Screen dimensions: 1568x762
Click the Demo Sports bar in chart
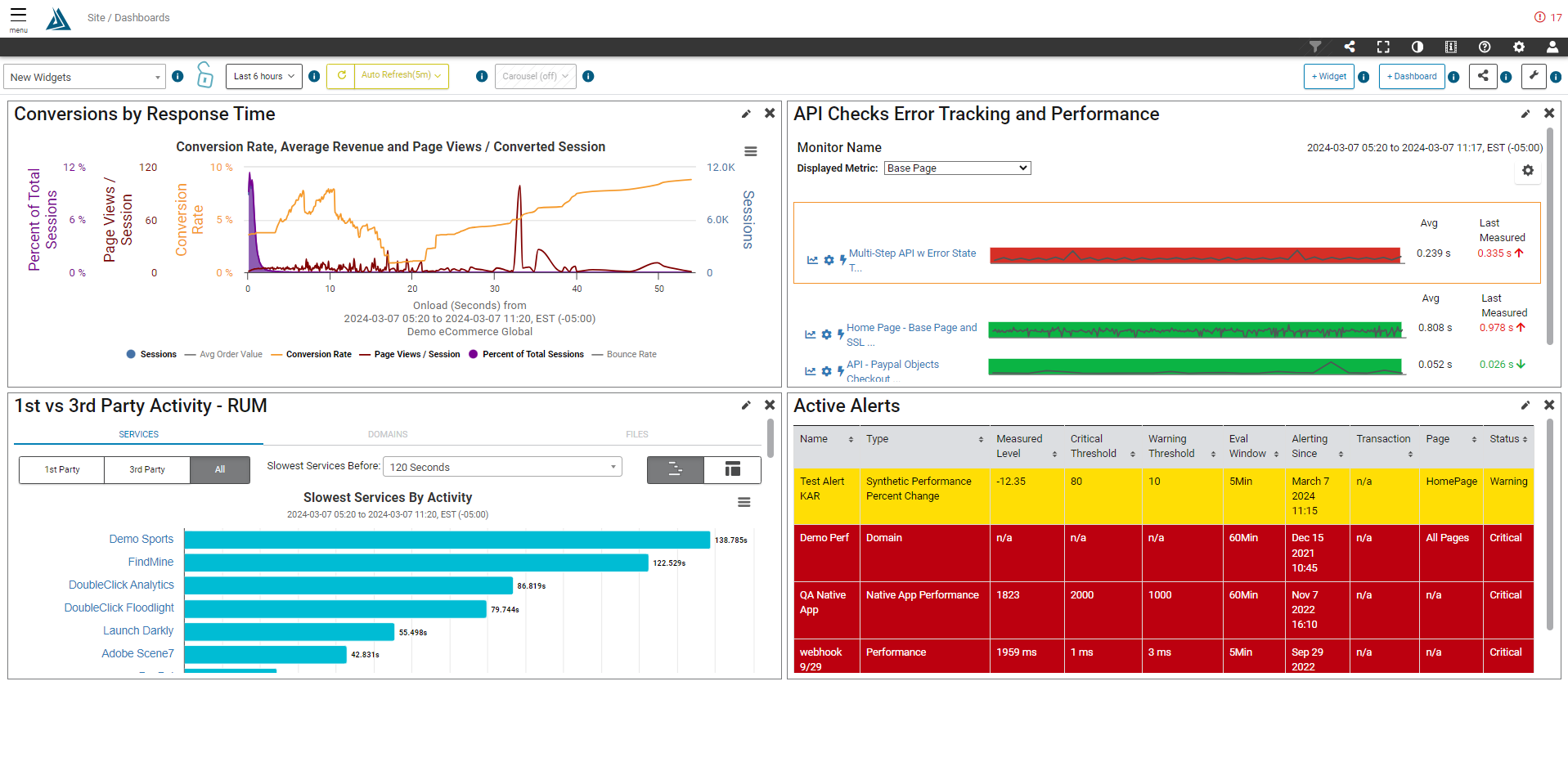pyautogui.click(x=447, y=540)
